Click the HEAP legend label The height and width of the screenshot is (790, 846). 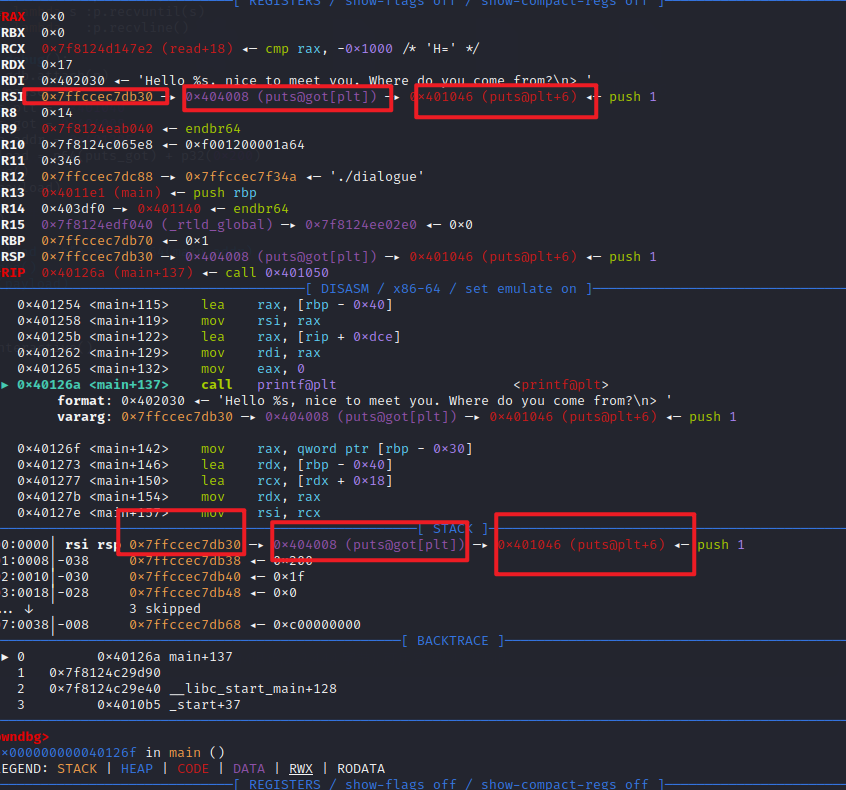[137, 768]
